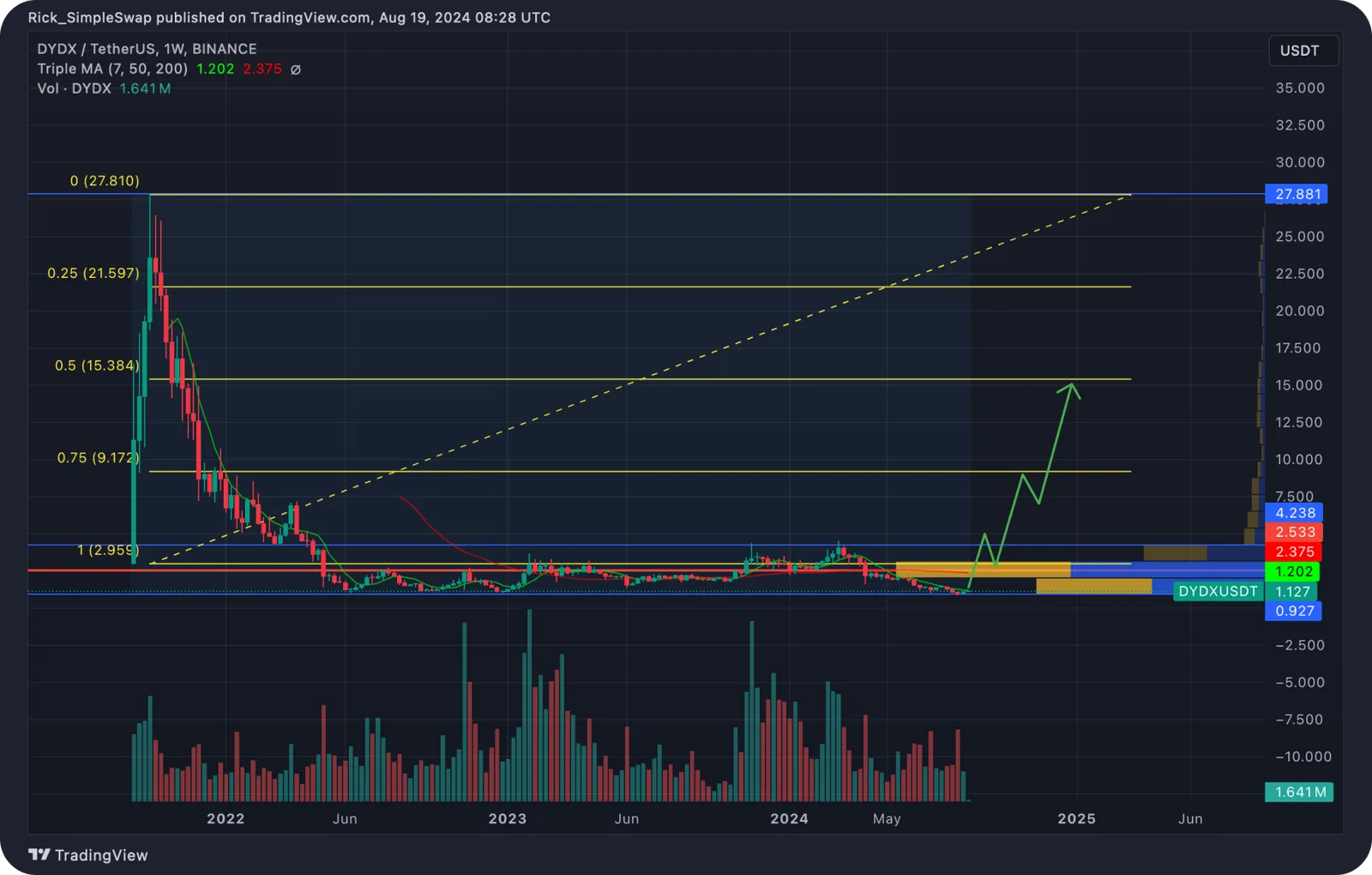The width and height of the screenshot is (1372, 875).
Task: Click the 2023 date on time axis
Action: [508, 818]
